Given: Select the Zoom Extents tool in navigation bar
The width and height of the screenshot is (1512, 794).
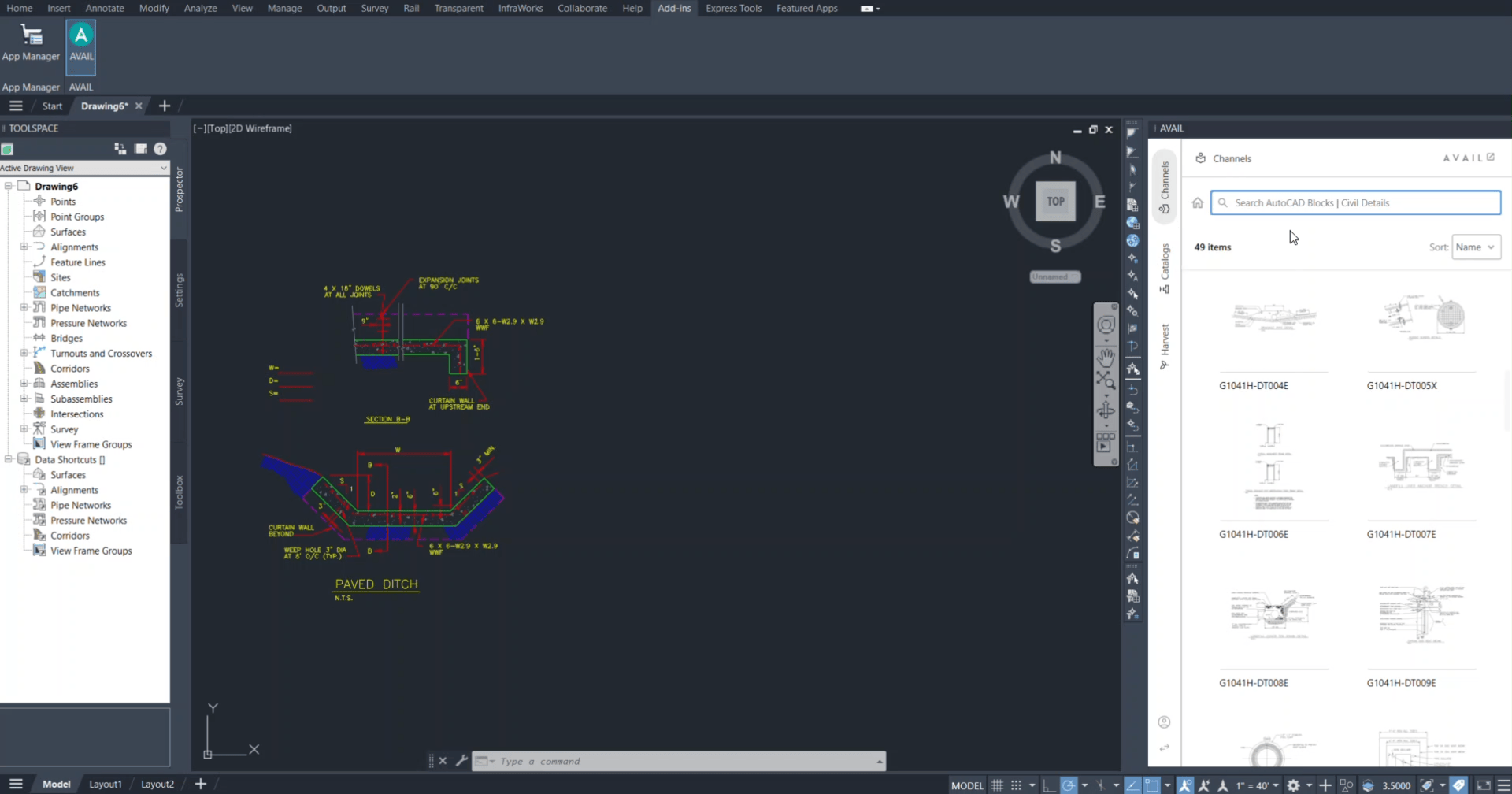Looking at the screenshot, I should (1106, 381).
